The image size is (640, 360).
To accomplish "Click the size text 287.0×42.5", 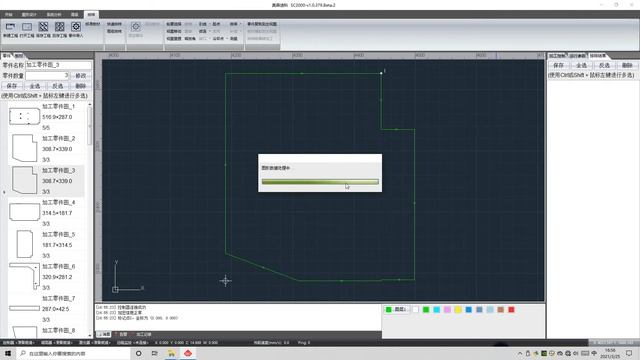I will click(x=56, y=309).
